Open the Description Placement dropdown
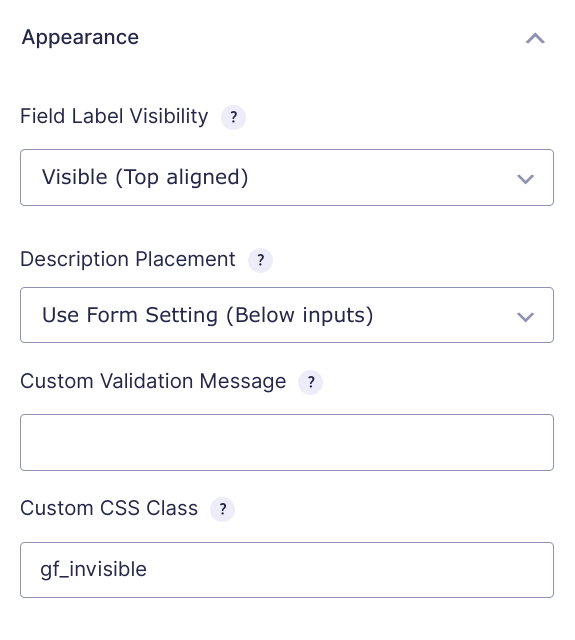Image resolution: width=575 pixels, height=640 pixels. click(x=287, y=315)
